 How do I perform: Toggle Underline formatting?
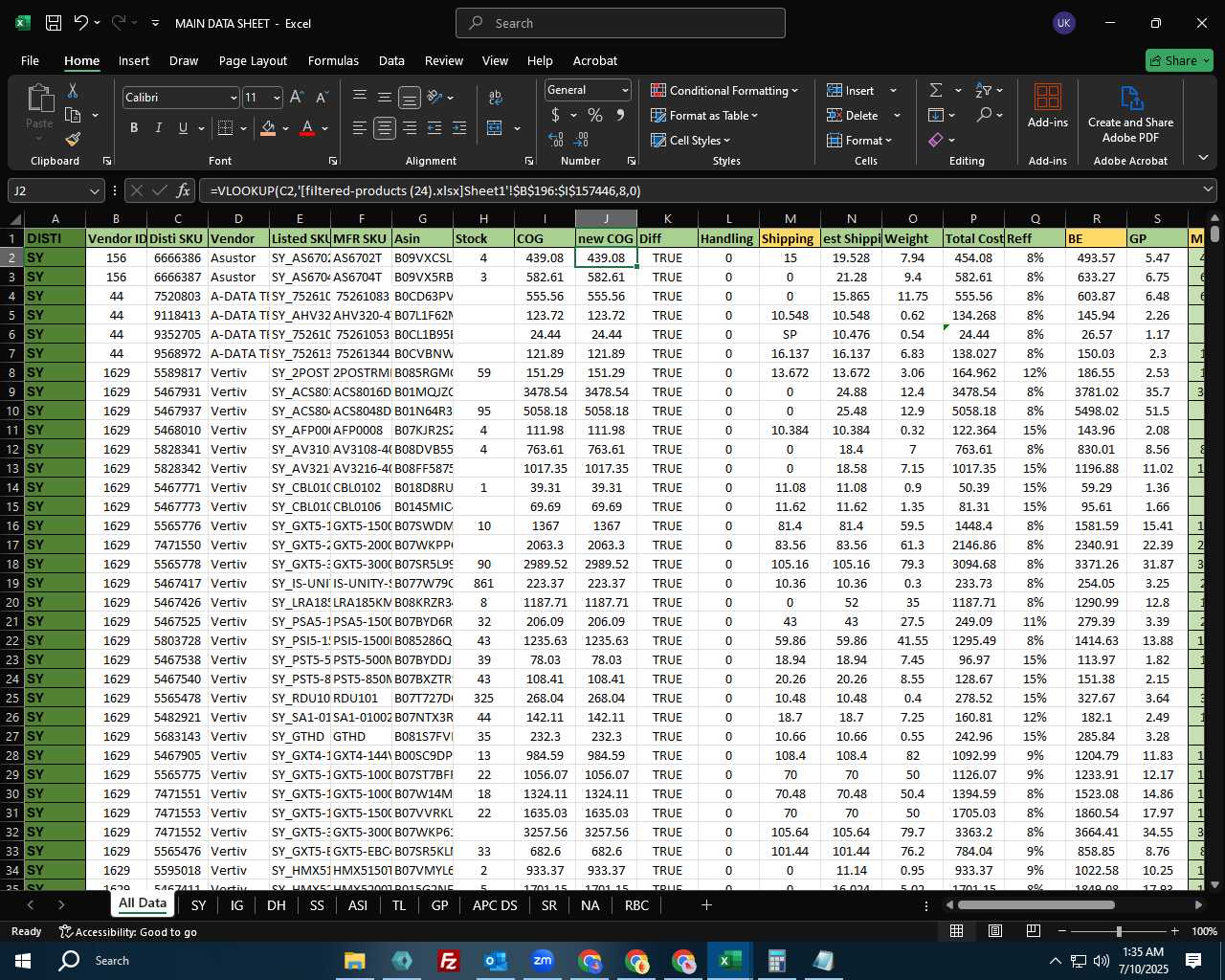pos(182,128)
